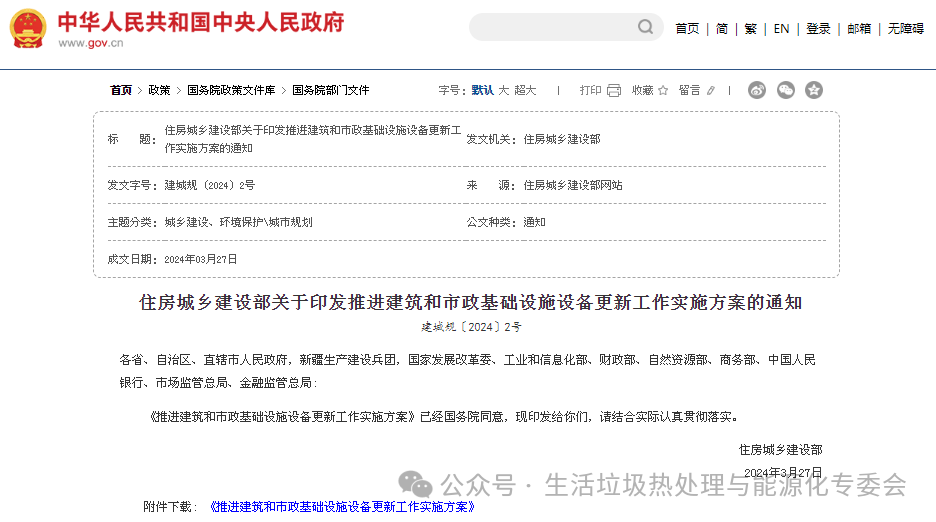Click 打印 print text
936x522 pixels.
pos(590,90)
